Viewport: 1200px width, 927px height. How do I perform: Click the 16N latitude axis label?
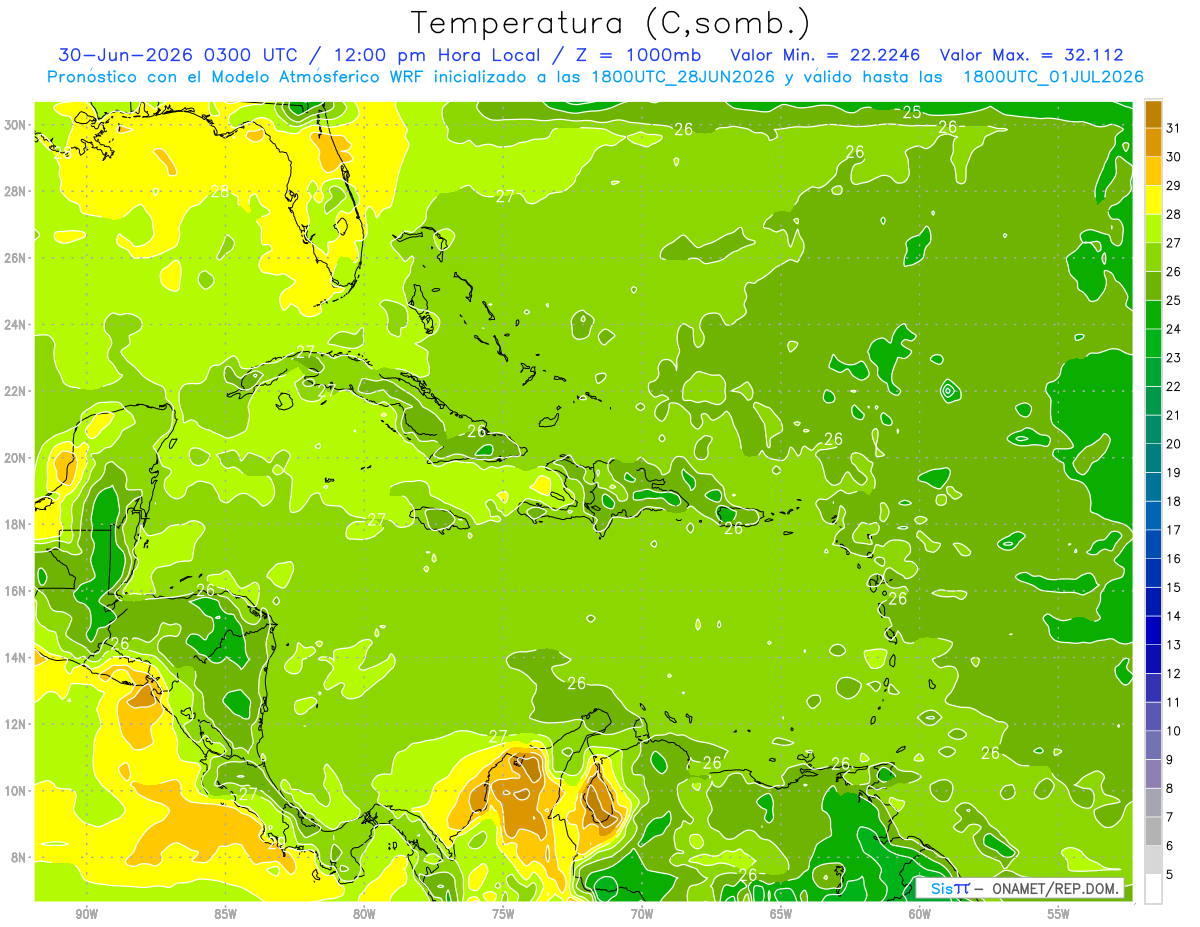(x=16, y=591)
